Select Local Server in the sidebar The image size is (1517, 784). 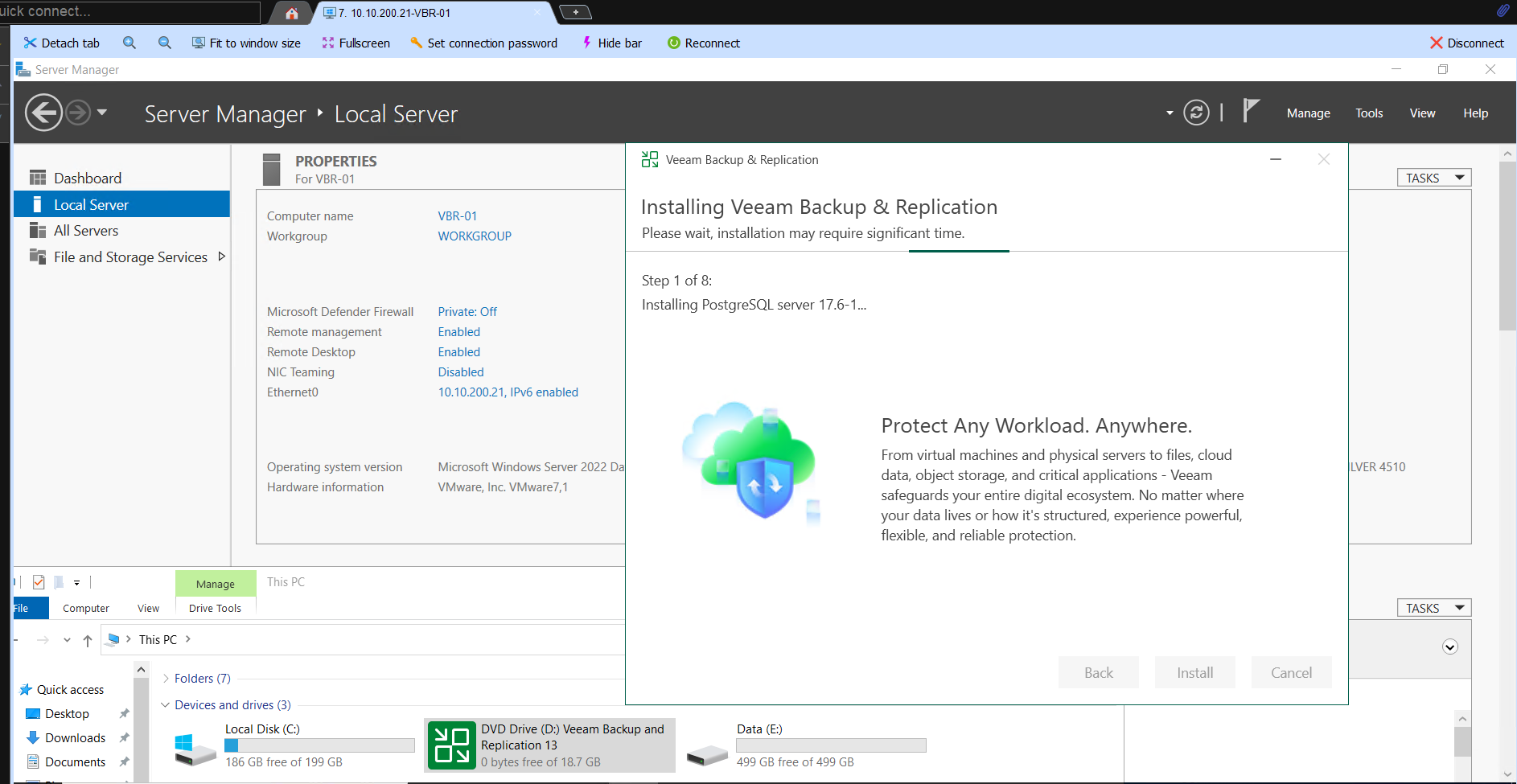[x=121, y=204]
